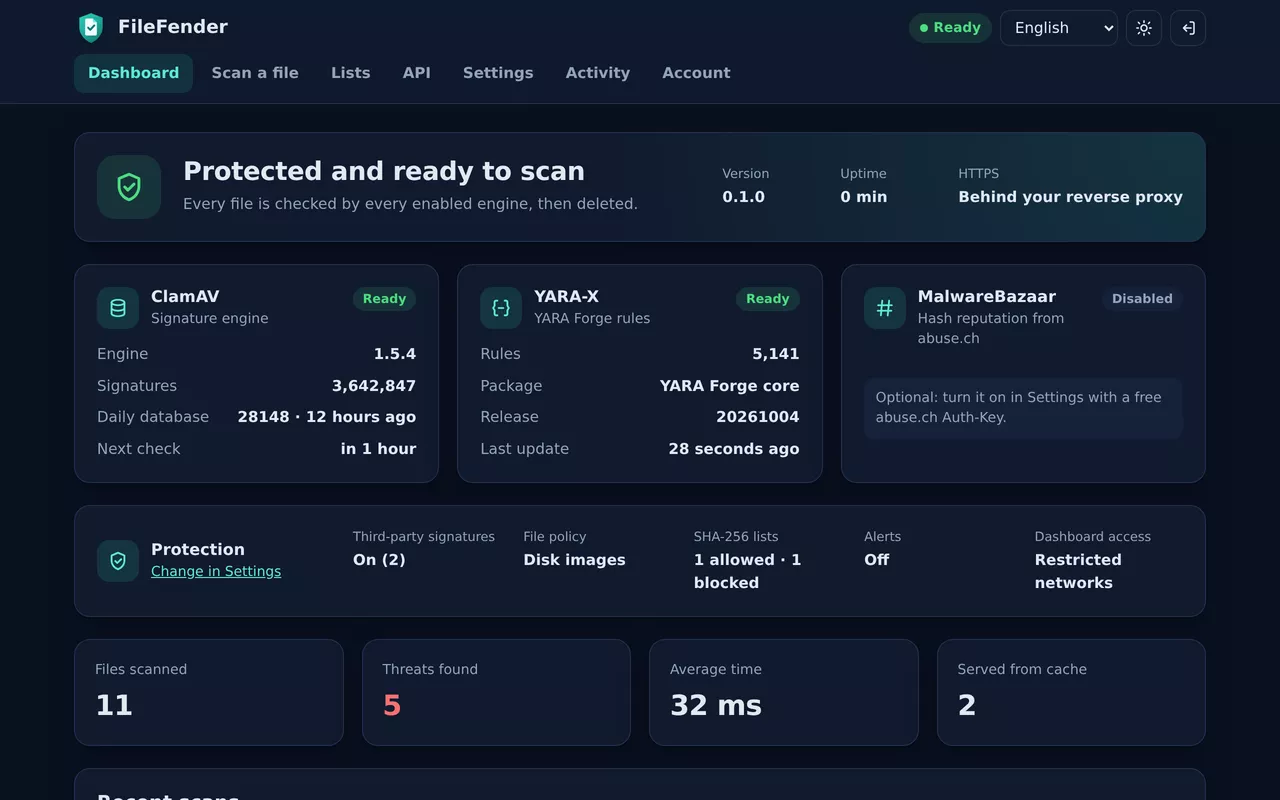Click the green shield icon beside Protected and ready

coord(129,187)
